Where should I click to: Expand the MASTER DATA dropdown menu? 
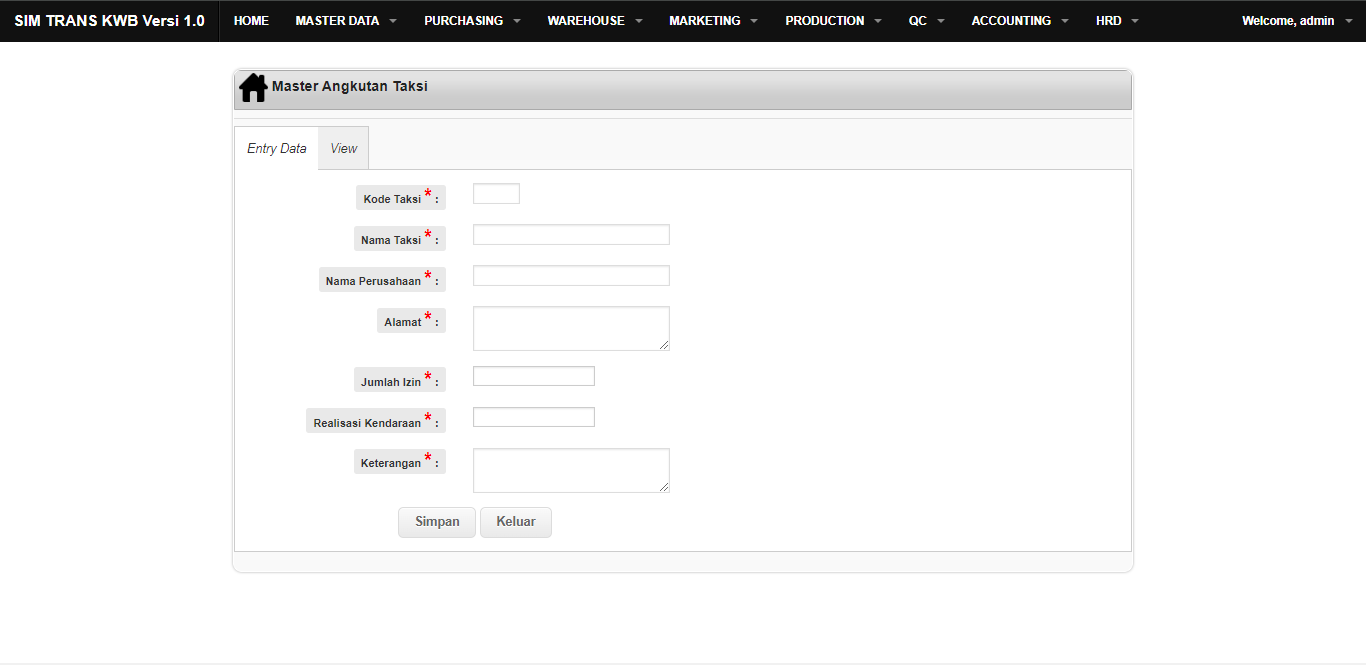point(345,21)
